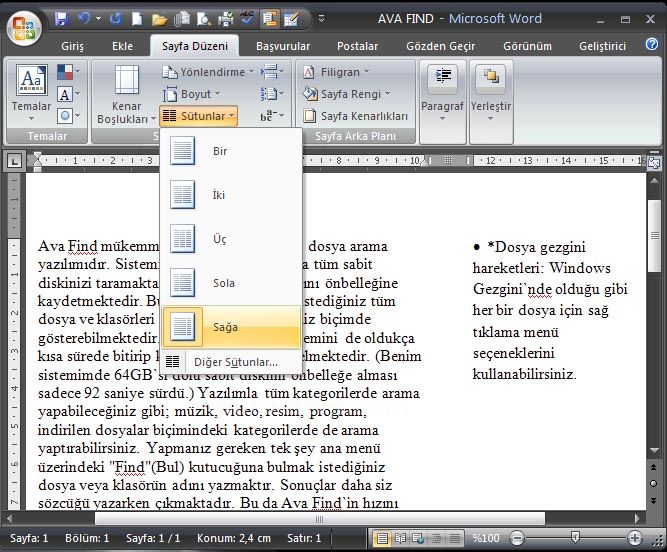Click the draw table pencil icon
Viewport: 667px width, 552px height.
pos(292,19)
